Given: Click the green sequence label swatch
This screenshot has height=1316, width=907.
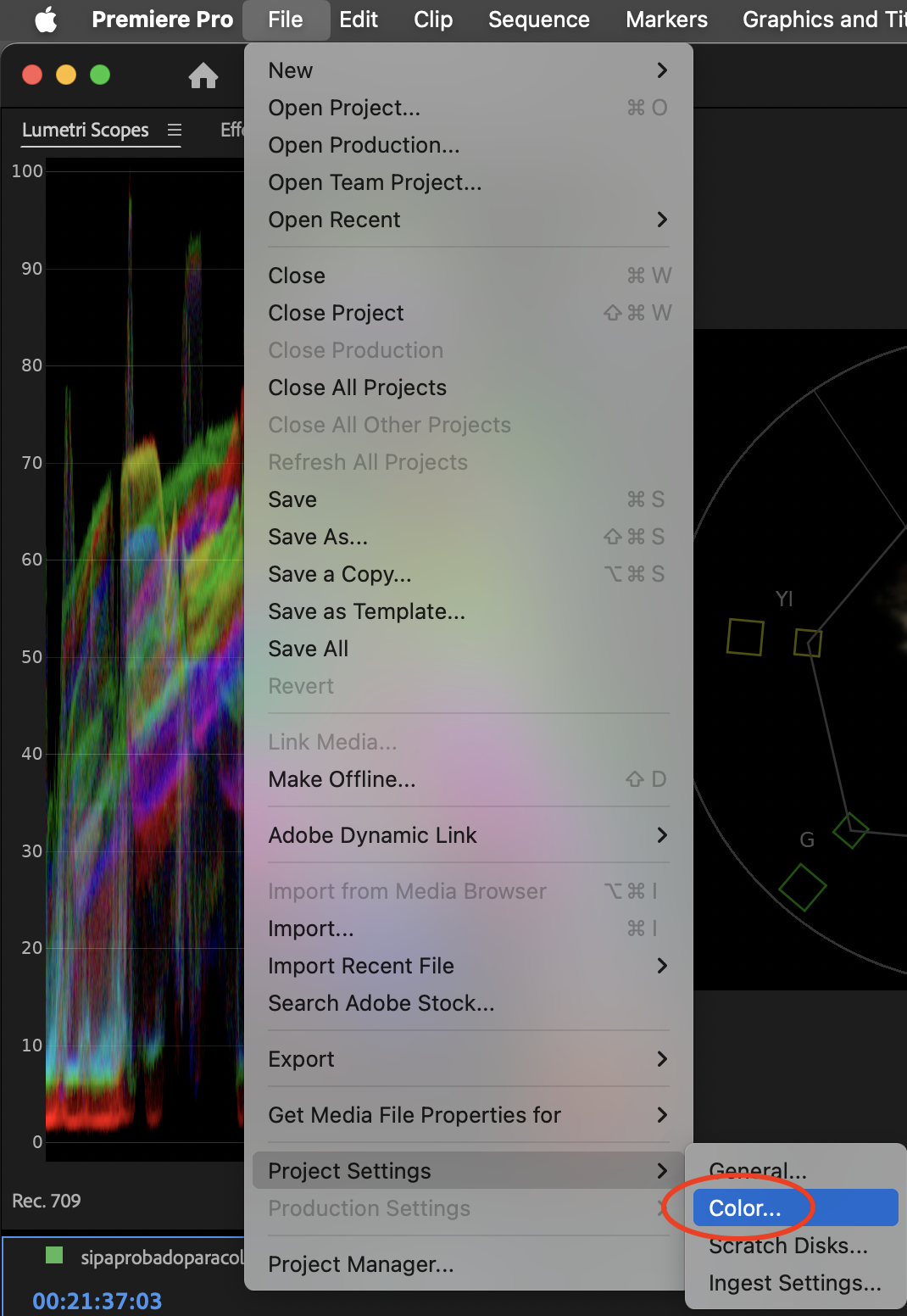Looking at the screenshot, I should click(x=54, y=1255).
